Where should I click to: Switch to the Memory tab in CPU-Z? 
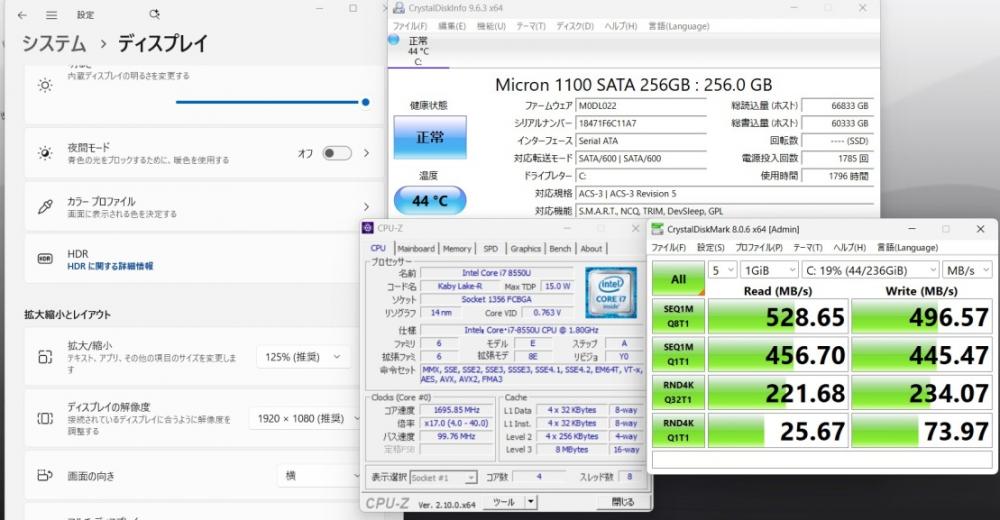[457, 249]
